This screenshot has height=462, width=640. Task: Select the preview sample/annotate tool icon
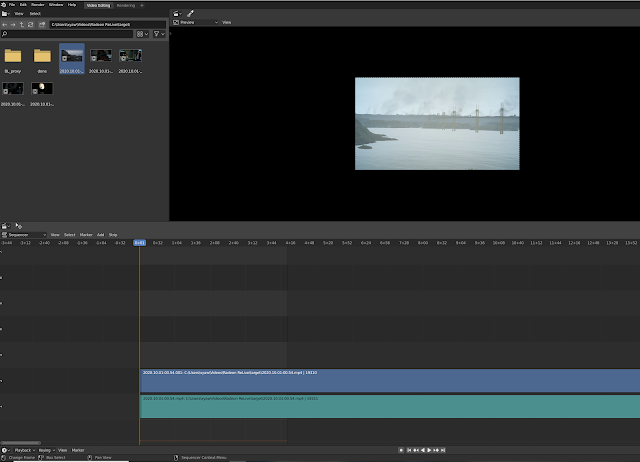click(x=190, y=13)
